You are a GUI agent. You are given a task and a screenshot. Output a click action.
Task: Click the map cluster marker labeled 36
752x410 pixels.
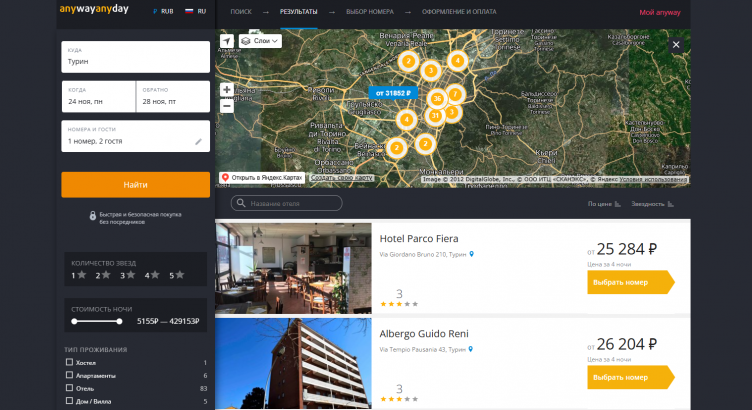pos(437,99)
